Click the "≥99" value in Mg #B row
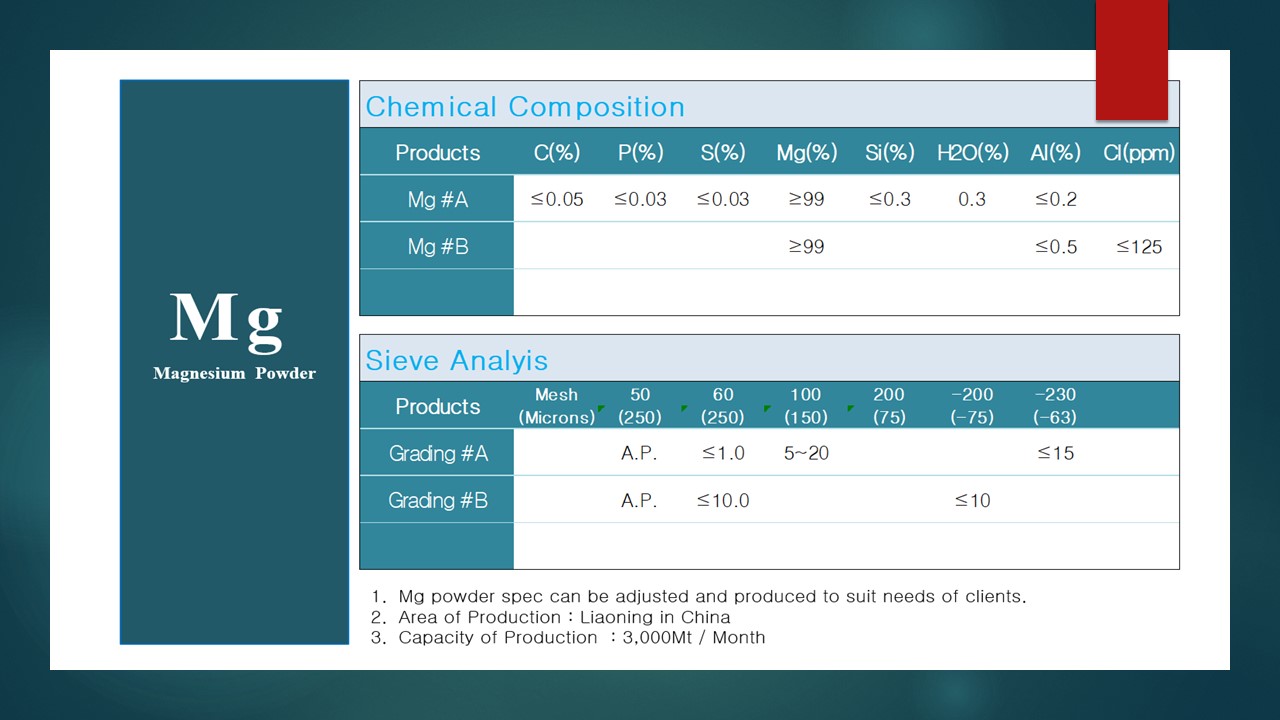The height and width of the screenshot is (720, 1280). (x=806, y=246)
